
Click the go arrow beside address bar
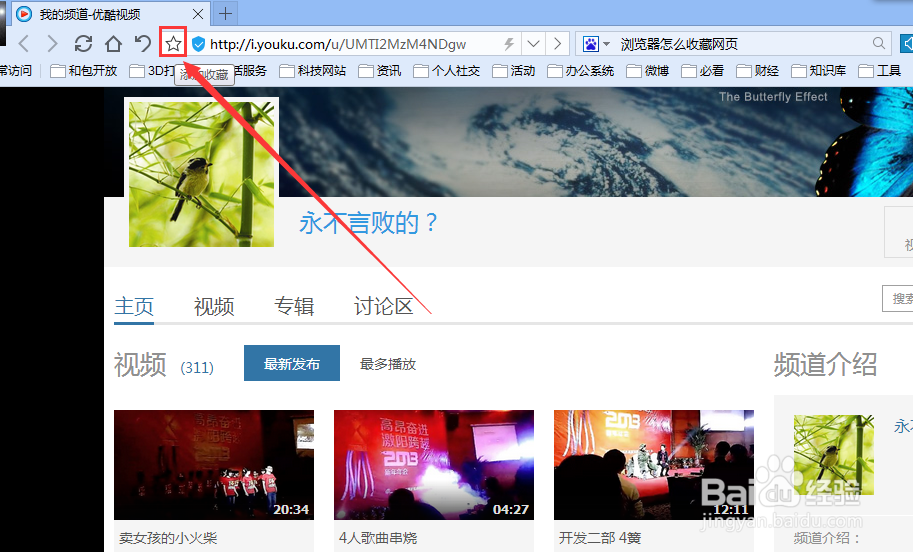pyautogui.click(x=557, y=44)
